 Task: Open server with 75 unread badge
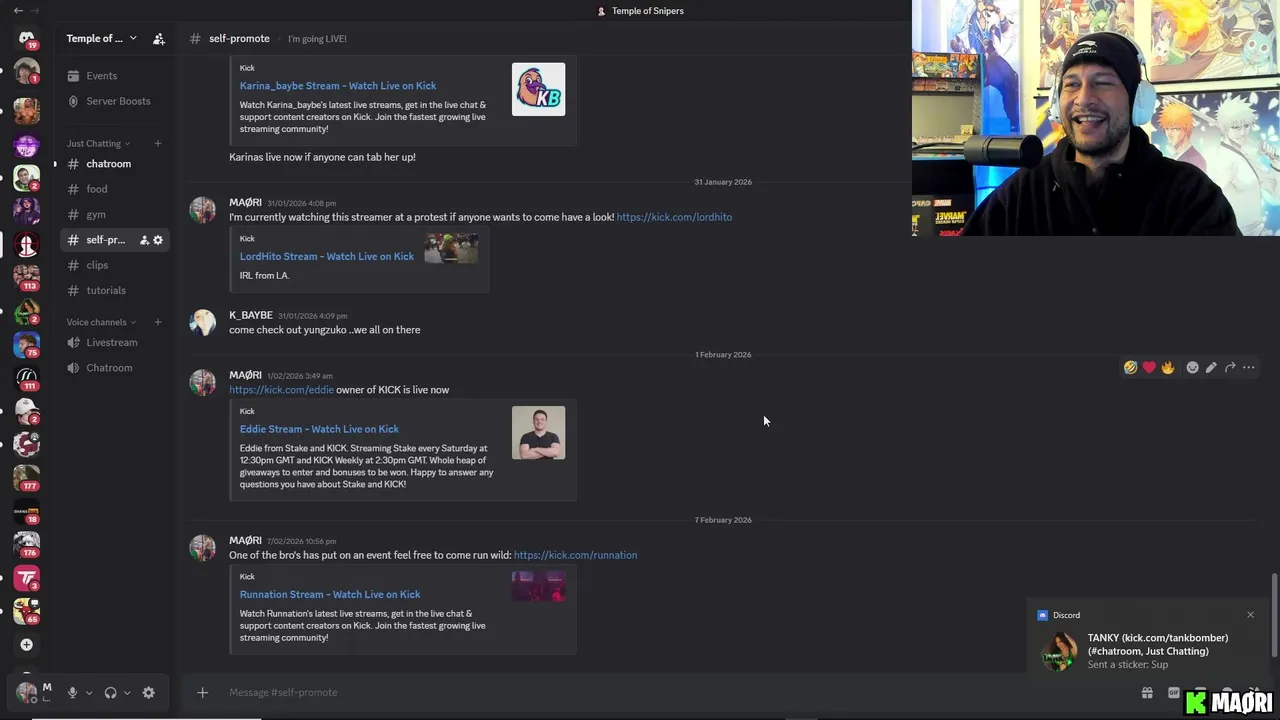coord(27,345)
